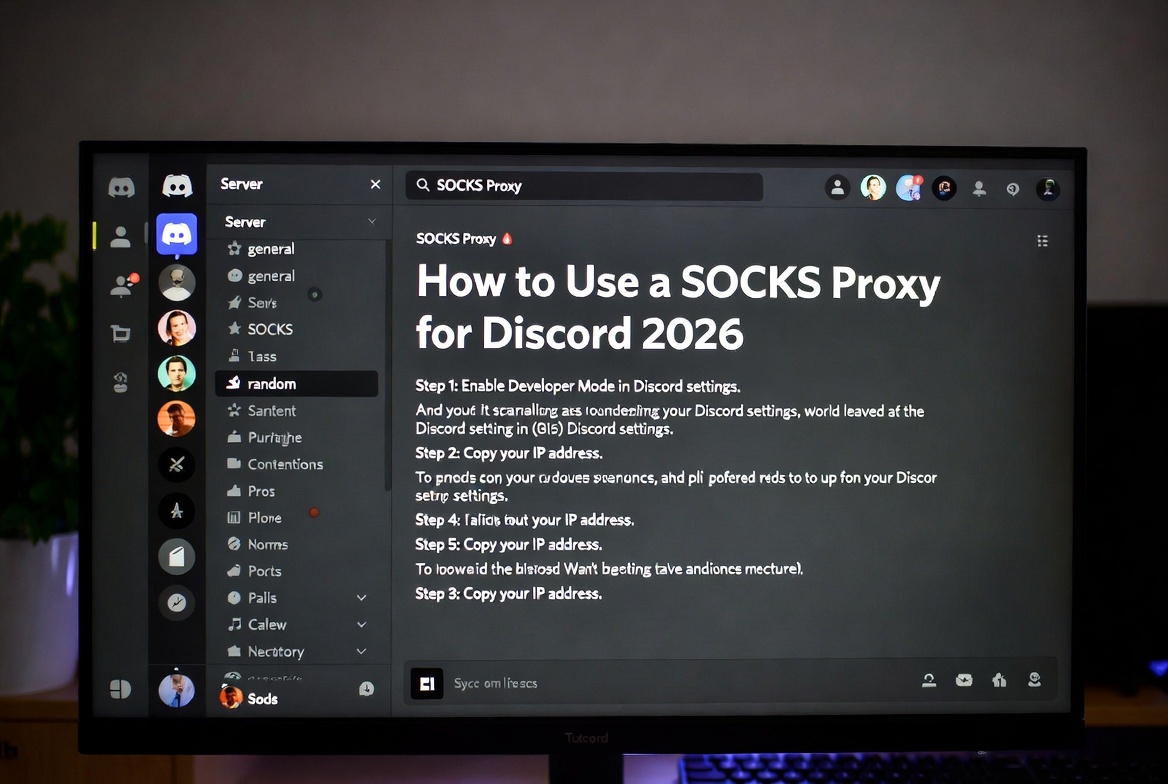The height and width of the screenshot is (784, 1168).
Task: Click the Discord logo in server sidebar
Action: click(x=176, y=185)
